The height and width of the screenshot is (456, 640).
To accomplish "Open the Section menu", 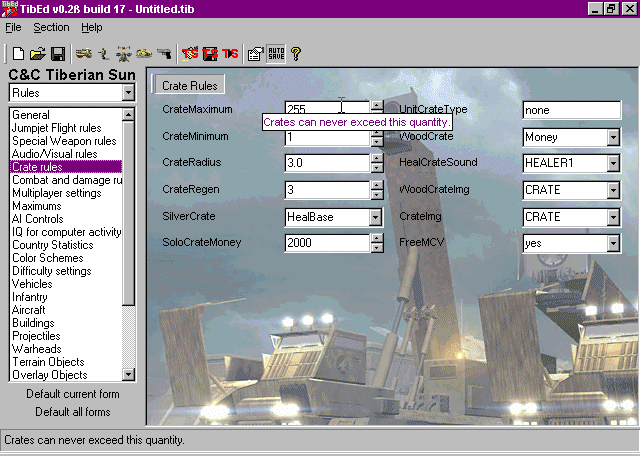I will pyautogui.click(x=51, y=28).
